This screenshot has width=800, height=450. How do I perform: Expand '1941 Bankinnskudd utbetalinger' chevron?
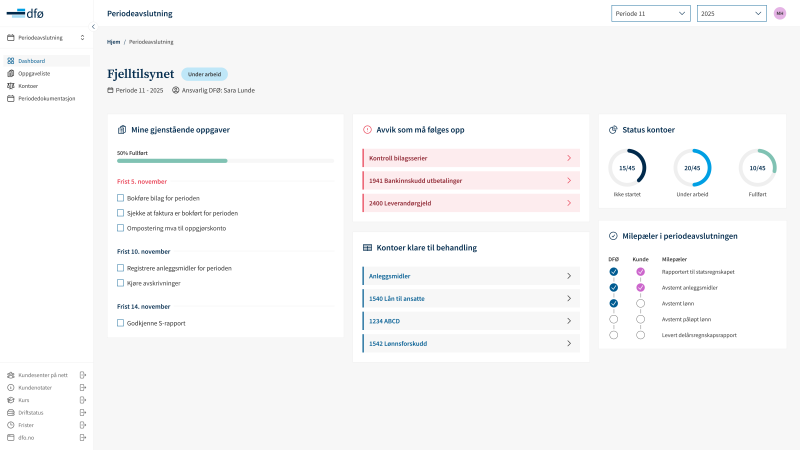569,181
